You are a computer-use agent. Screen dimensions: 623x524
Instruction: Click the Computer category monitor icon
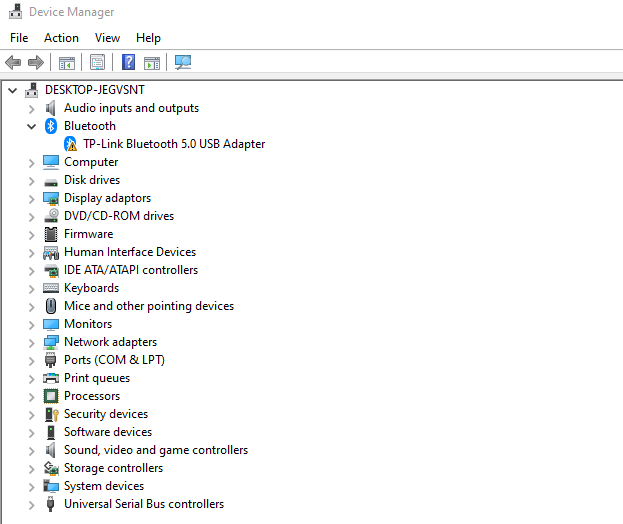click(51, 162)
